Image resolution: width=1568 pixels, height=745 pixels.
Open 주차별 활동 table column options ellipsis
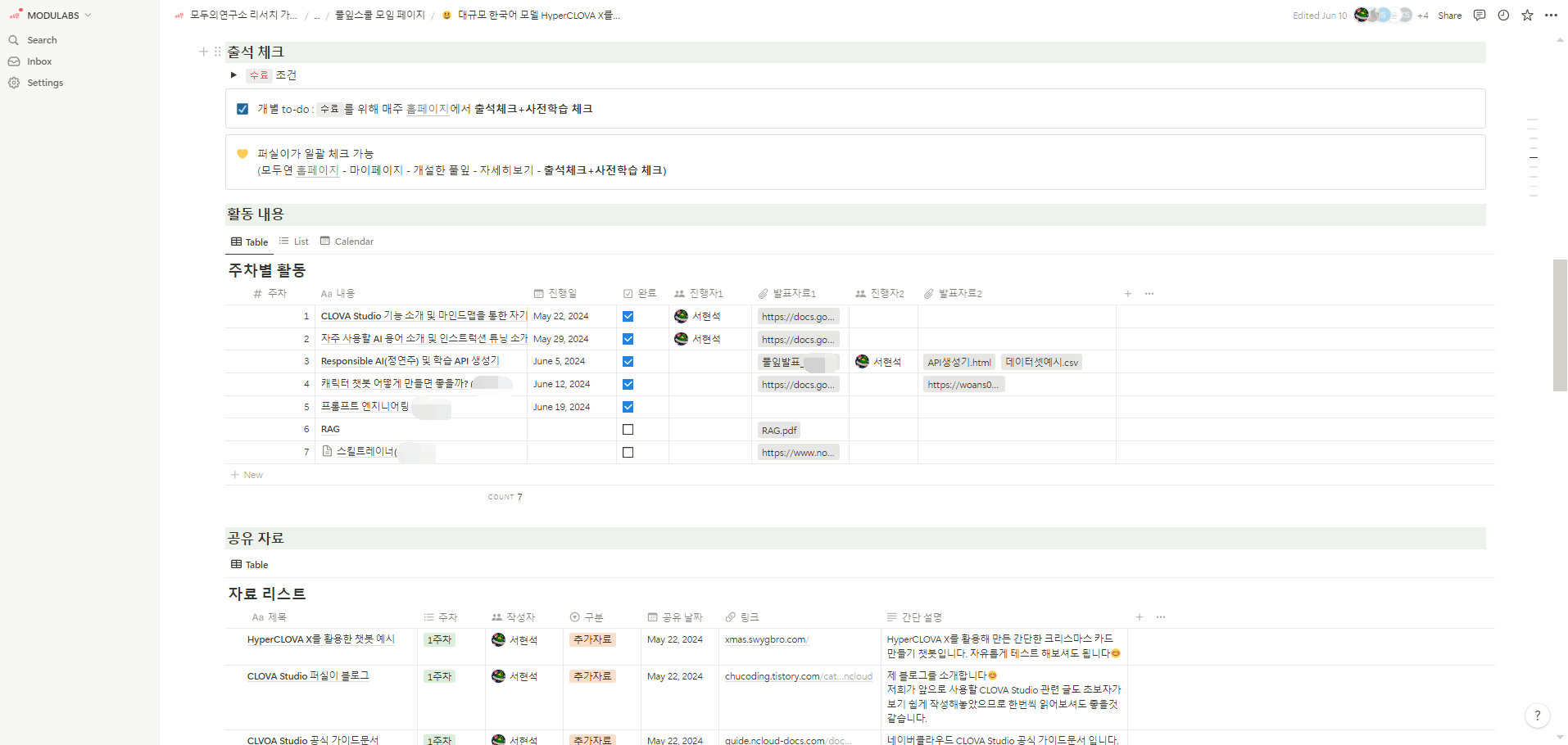pyautogui.click(x=1149, y=293)
